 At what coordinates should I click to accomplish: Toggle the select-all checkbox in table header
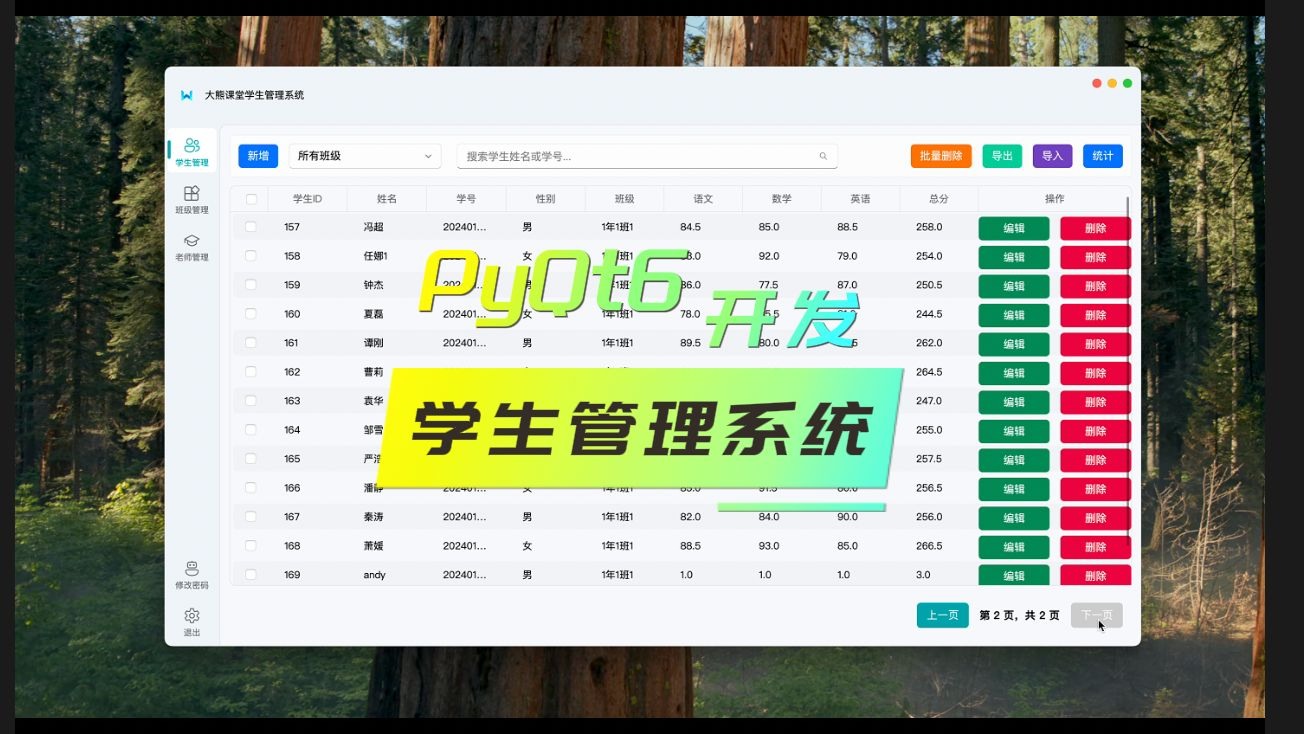point(251,198)
